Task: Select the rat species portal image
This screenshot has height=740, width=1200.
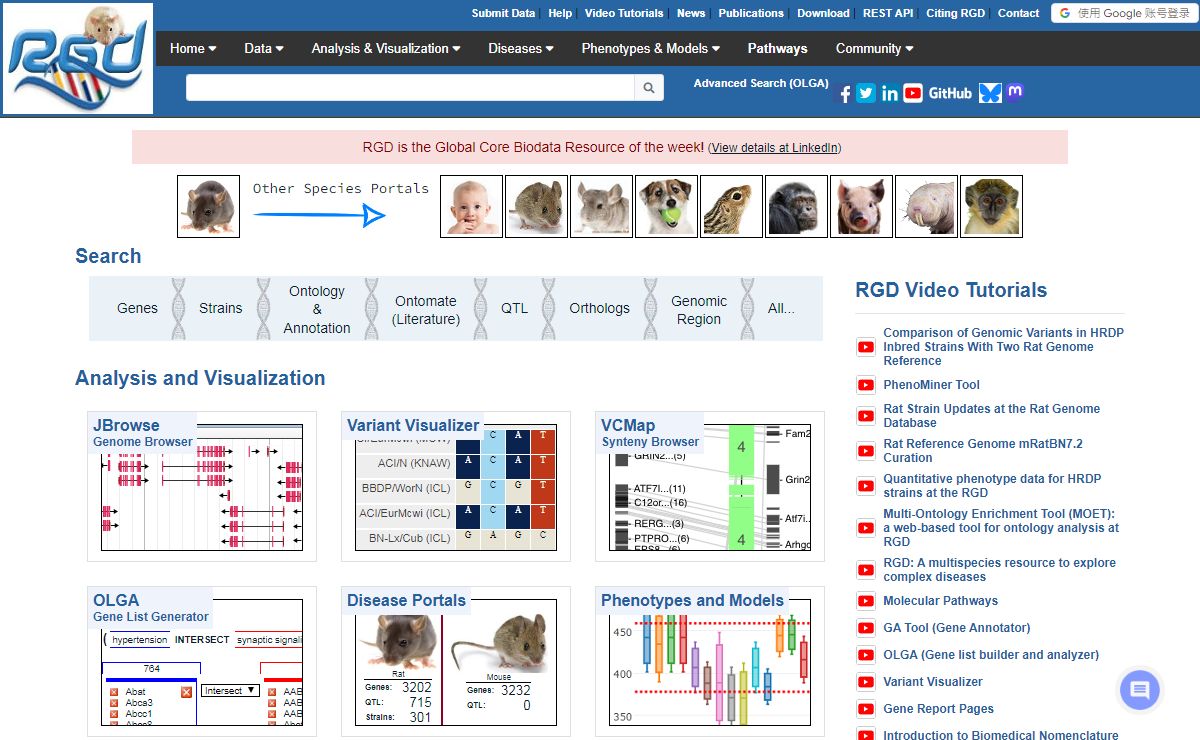Action: 208,206
